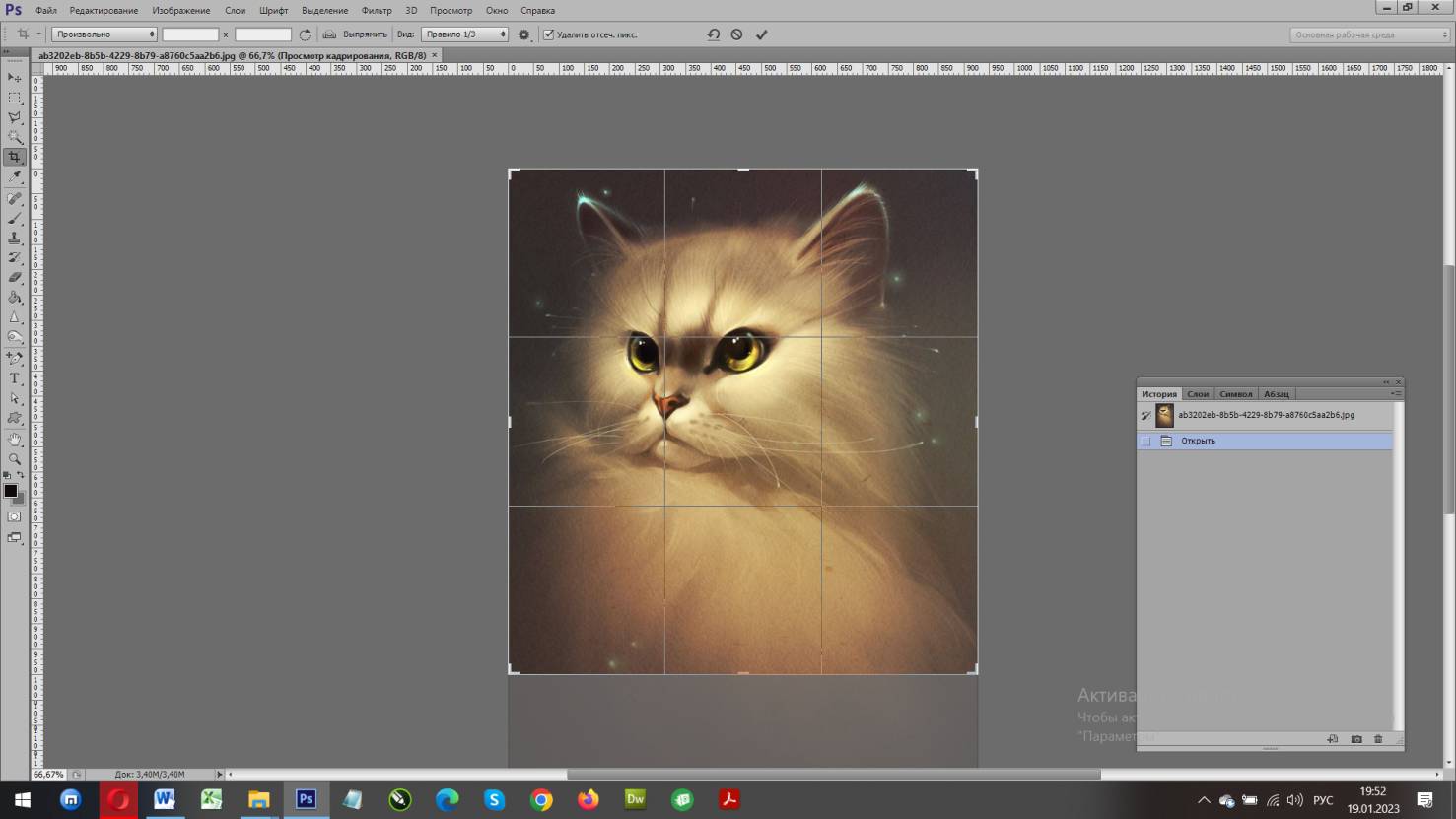Viewport: 1456px width, 819px height.
Task: Select the Brush tool in the toolbox
Action: 15,219
